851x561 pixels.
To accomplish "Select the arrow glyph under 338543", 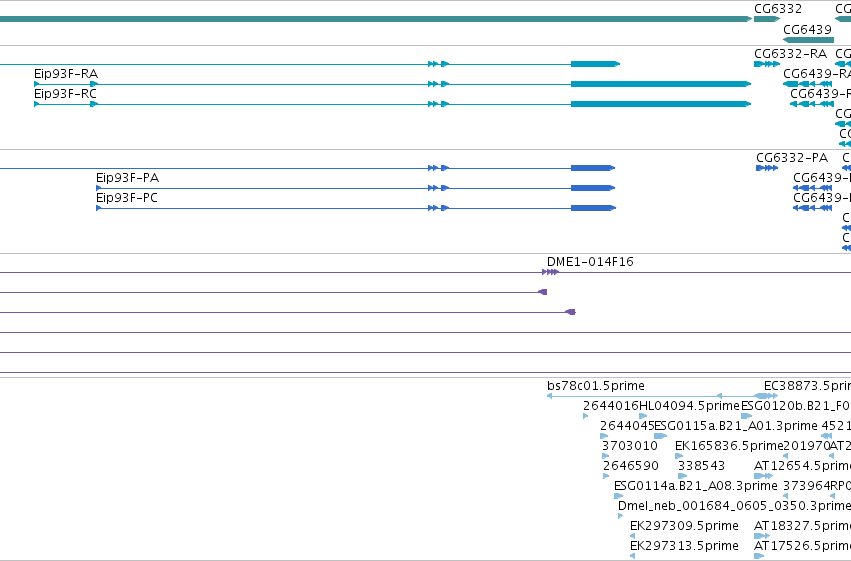I will [682, 476].
